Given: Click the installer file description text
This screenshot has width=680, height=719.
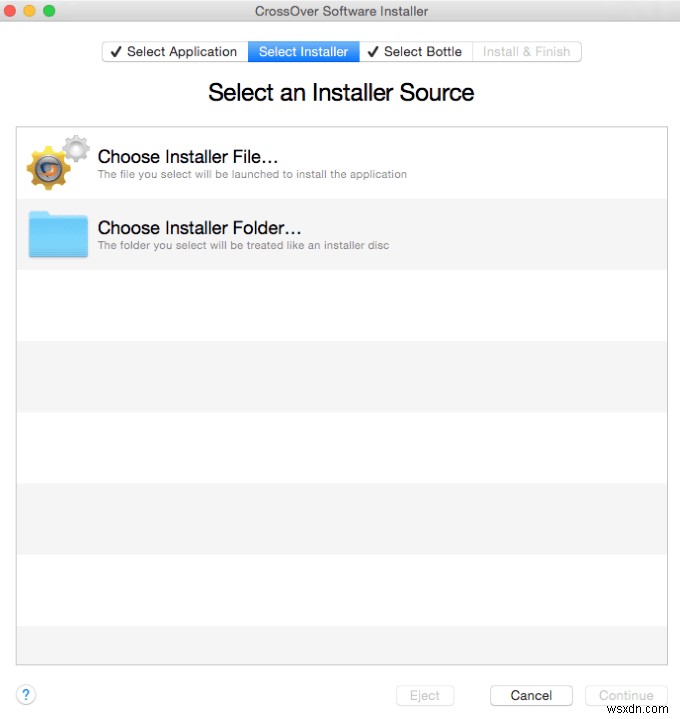Looking at the screenshot, I should (252, 174).
